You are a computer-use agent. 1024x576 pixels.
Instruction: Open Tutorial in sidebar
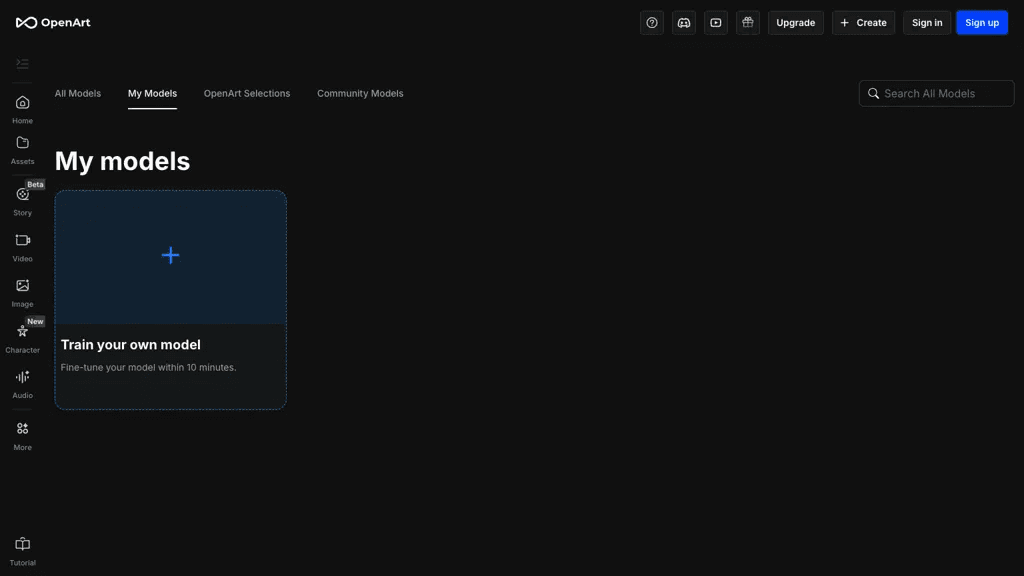pos(22,552)
